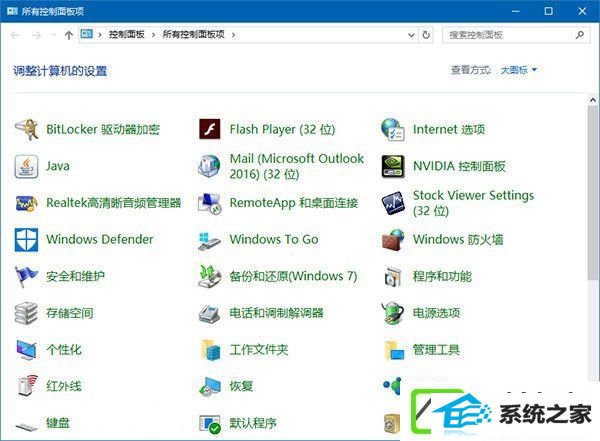Open the Windows Defender text link

coord(99,240)
